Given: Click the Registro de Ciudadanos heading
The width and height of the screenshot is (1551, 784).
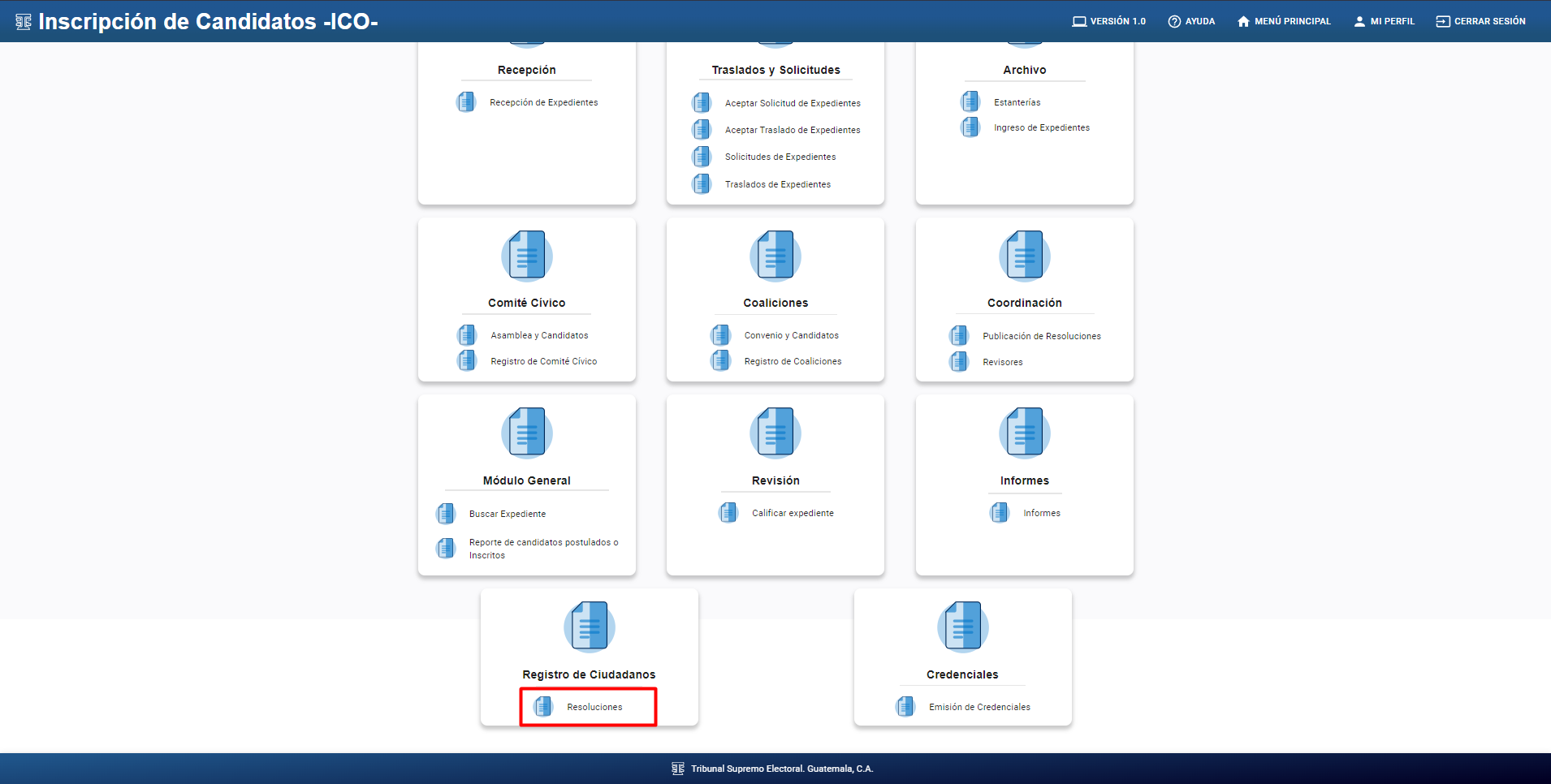Looking at the screenshot, I should (590, 674).
